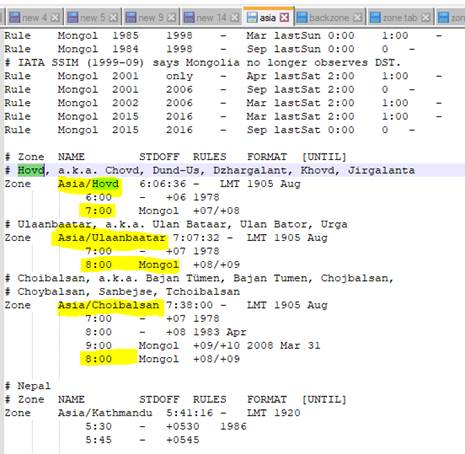
Task: Open the zone.tab file tab
Action: 400,17
